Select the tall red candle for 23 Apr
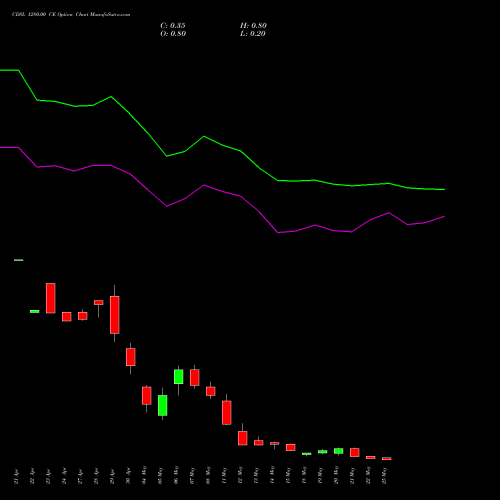The width and height of the screenshot is (500, 500). [x=51, y=298]
